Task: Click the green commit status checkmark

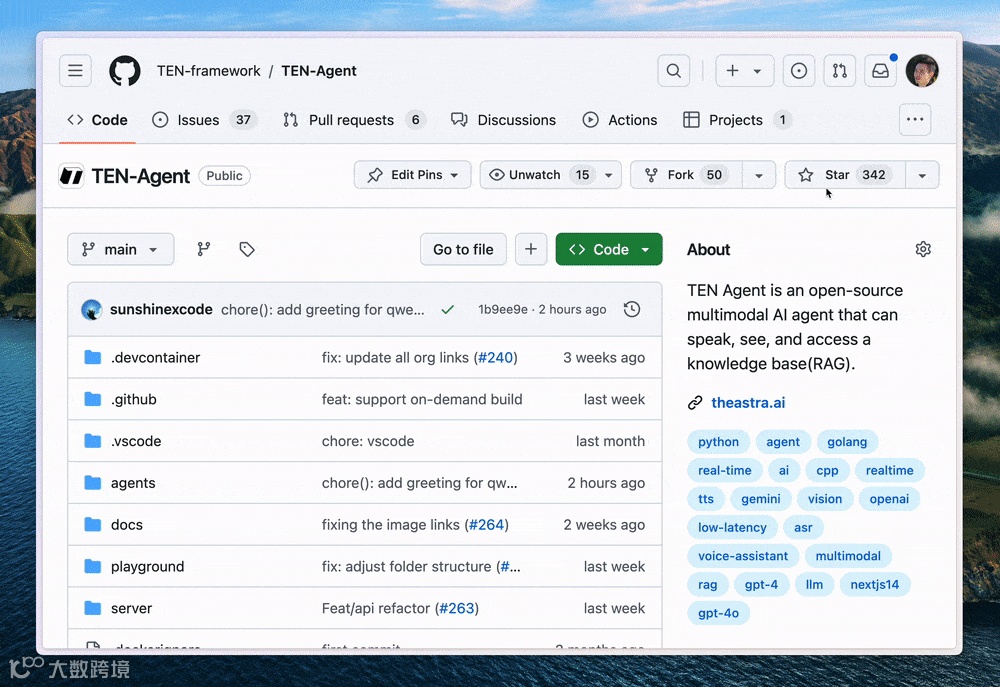Action: coord(448,309)
